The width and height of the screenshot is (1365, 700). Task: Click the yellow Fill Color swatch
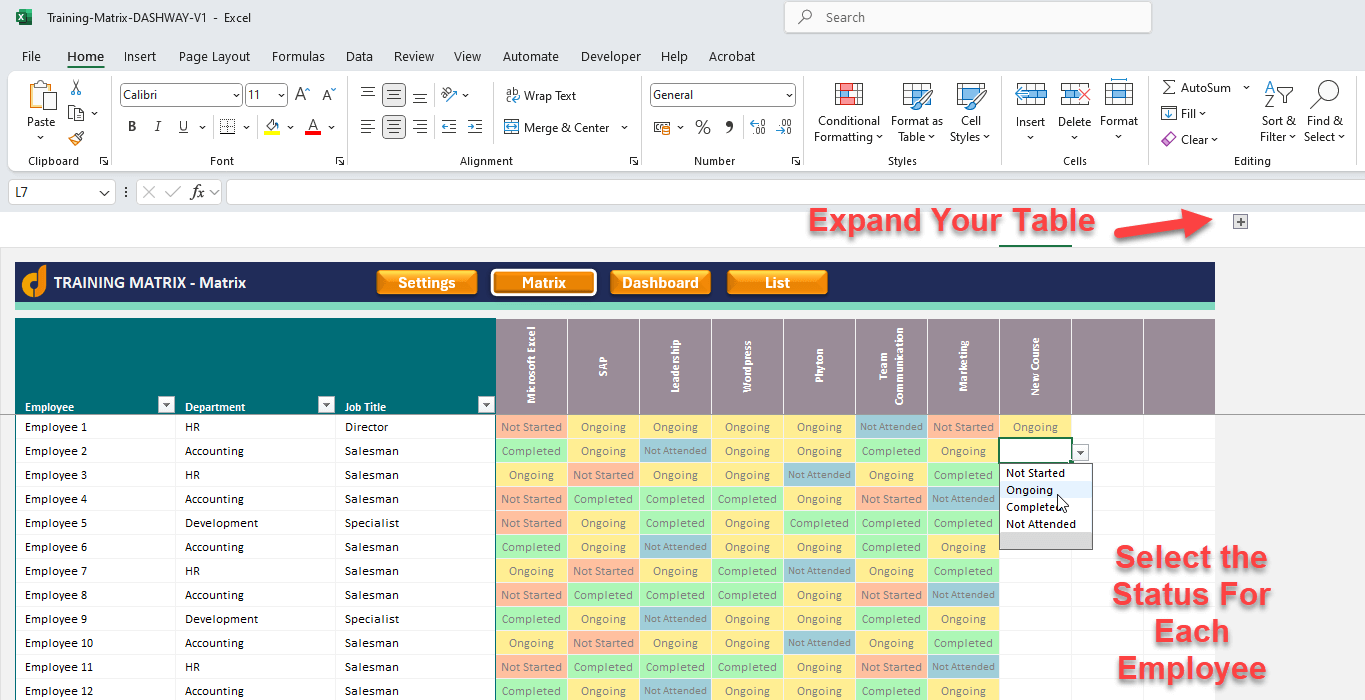pos(272,127)
